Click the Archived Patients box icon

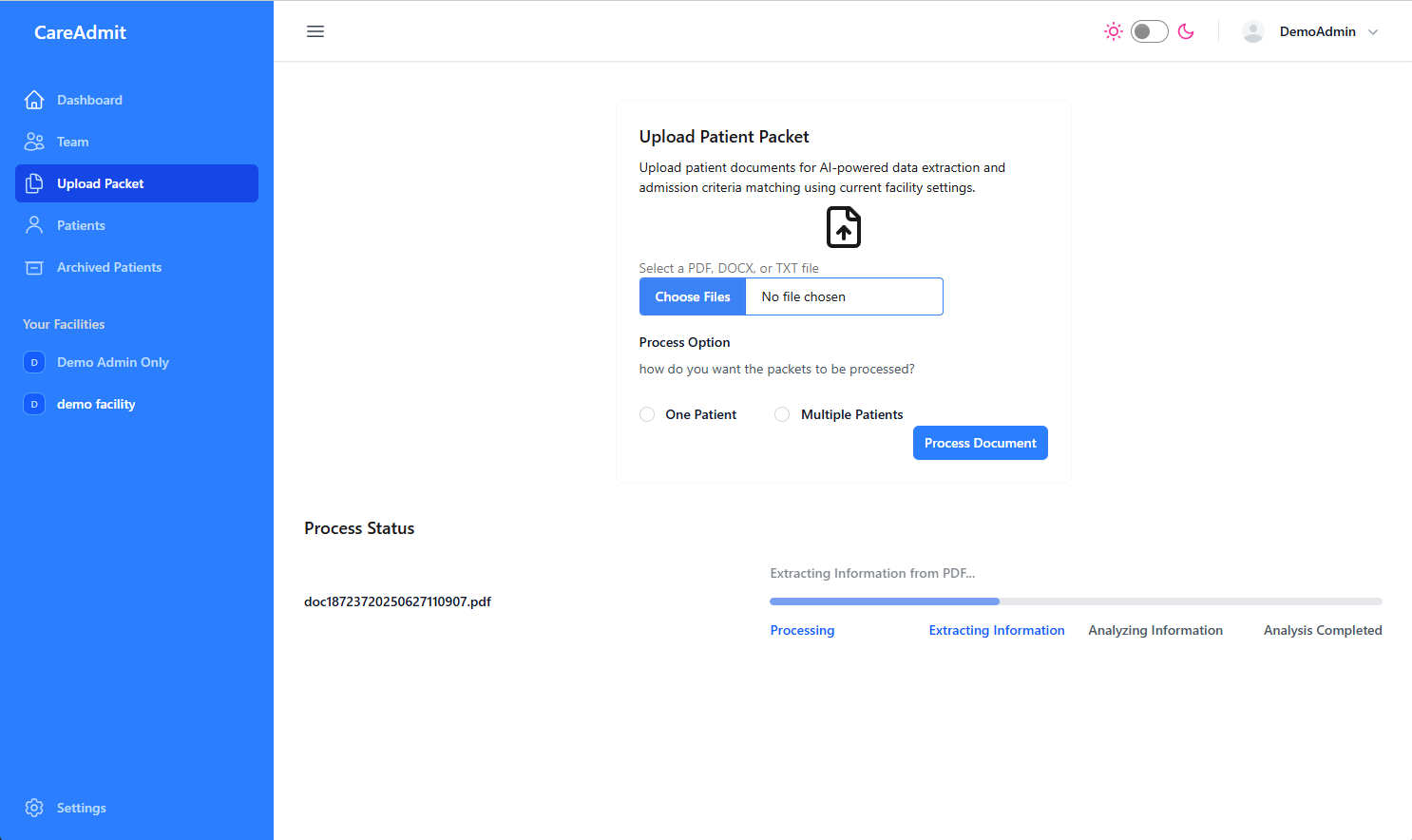tap(34, 267)
